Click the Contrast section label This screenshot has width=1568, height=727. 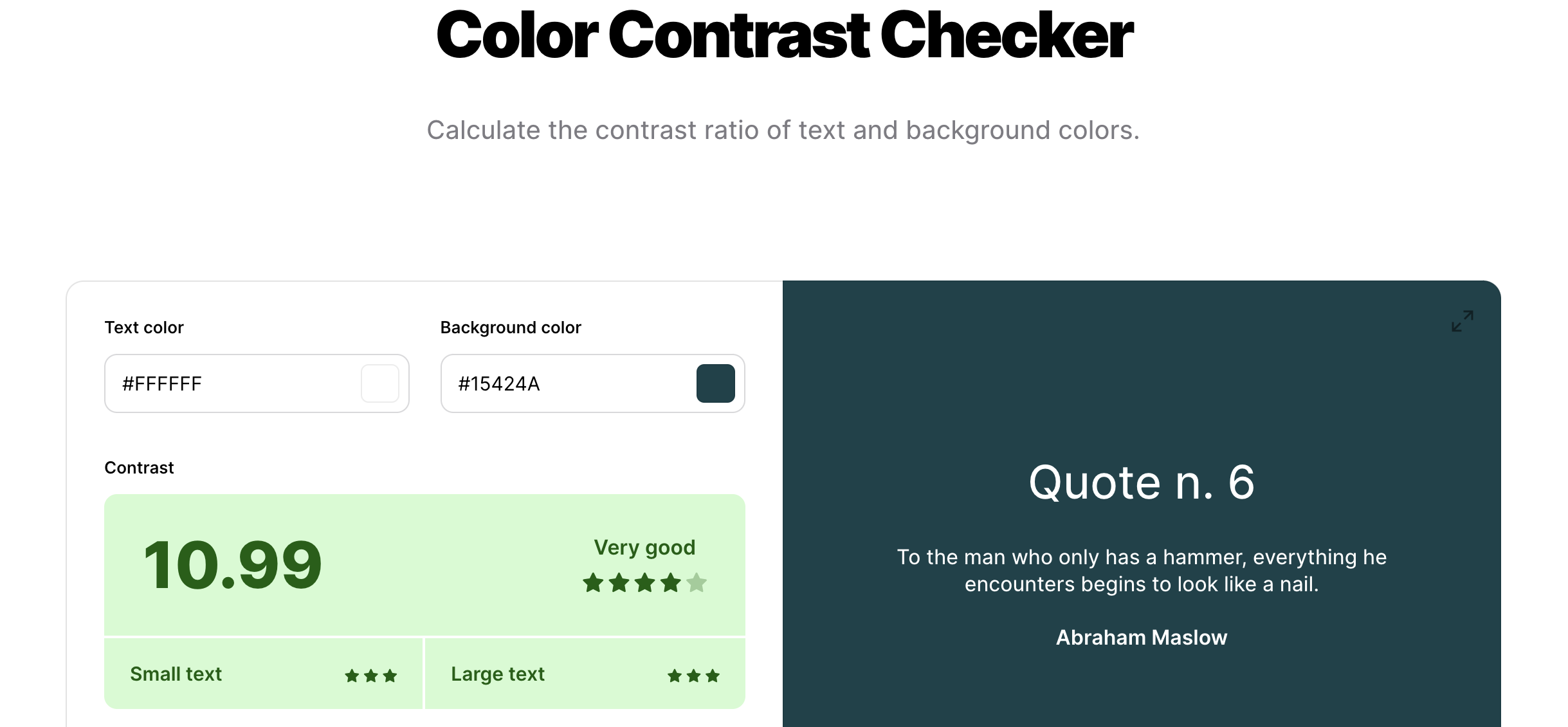(x=139, y=468)
